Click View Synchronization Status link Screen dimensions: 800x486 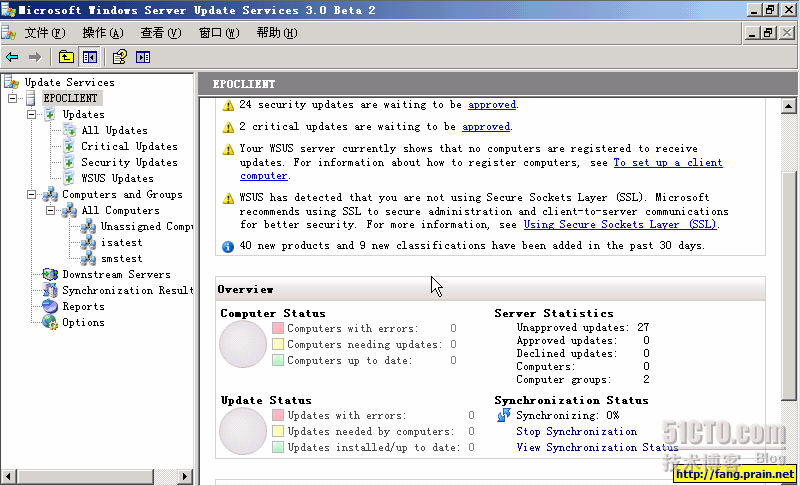click(x=597, y=447)
